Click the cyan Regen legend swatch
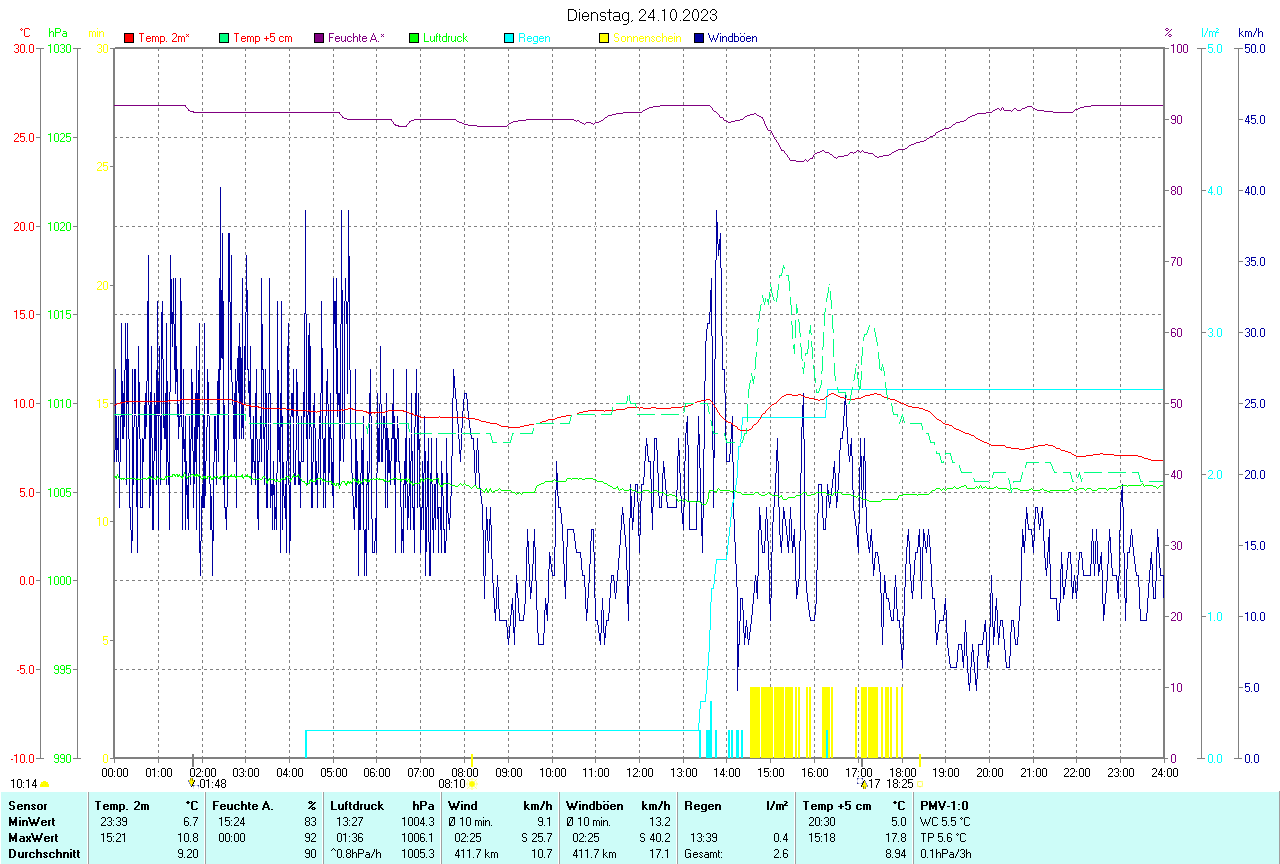The width and height of the screenshot is (1280, 864). point(509,38)
